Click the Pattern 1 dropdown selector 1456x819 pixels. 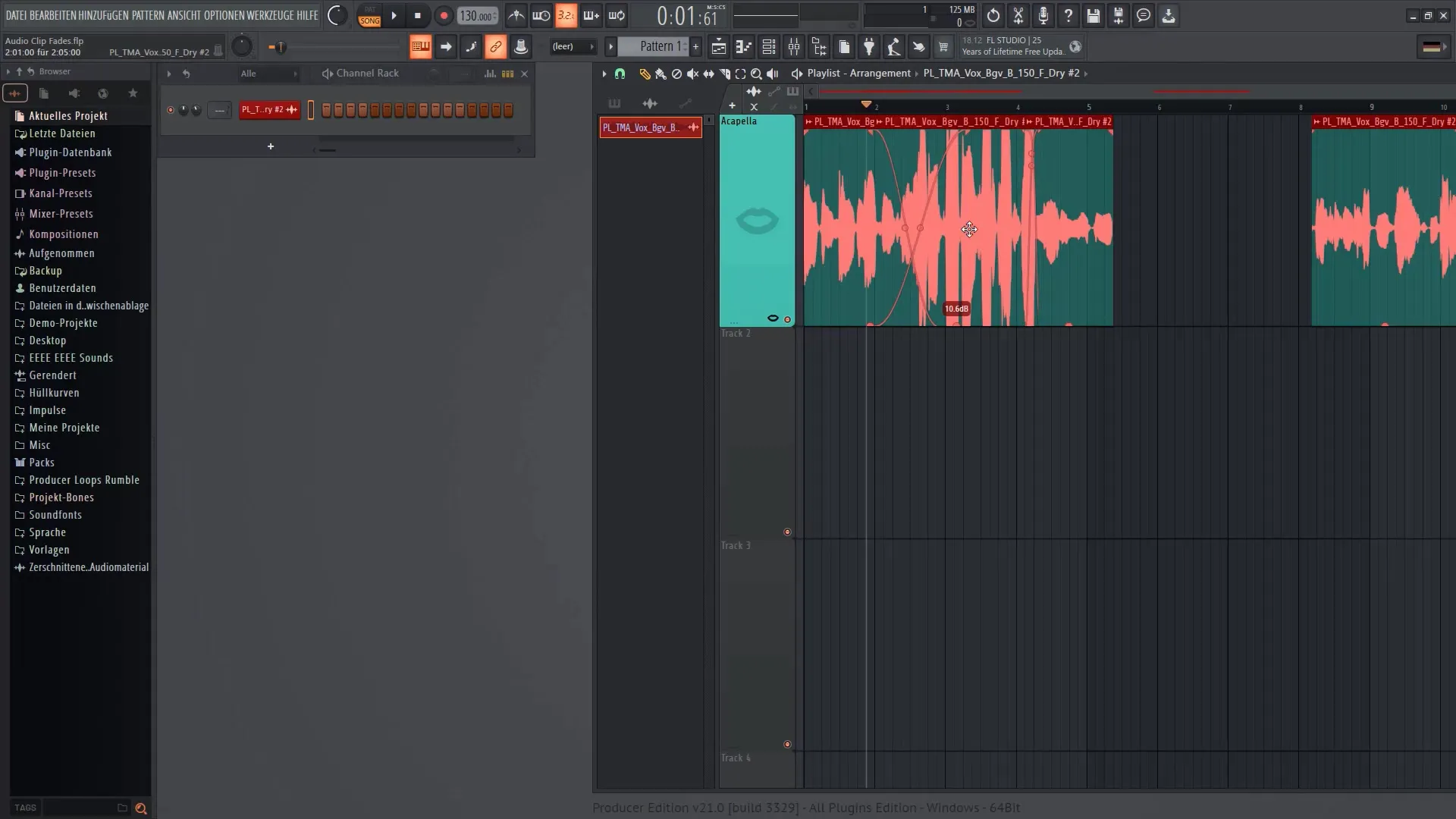(x=657, y=47)
